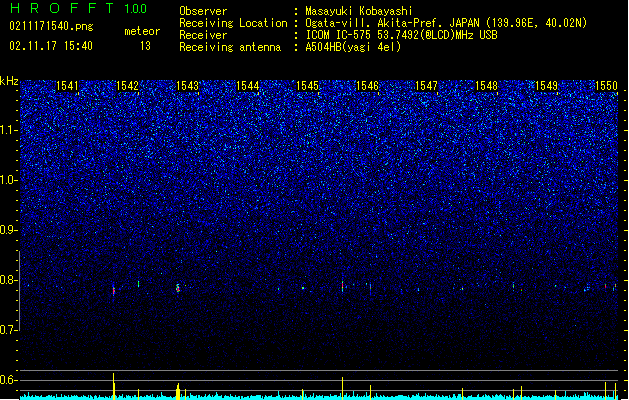Click the wide yellow intensity spike below 1543
Image resolution: width=629 pixels, height=400 pixels.
pos(178,392)
